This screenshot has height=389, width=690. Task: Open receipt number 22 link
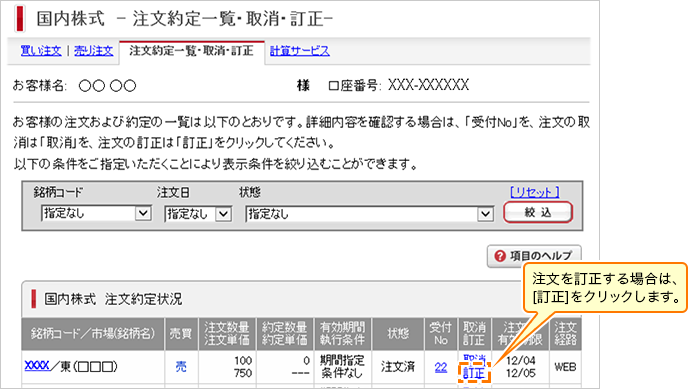click(x=440, y=367)
